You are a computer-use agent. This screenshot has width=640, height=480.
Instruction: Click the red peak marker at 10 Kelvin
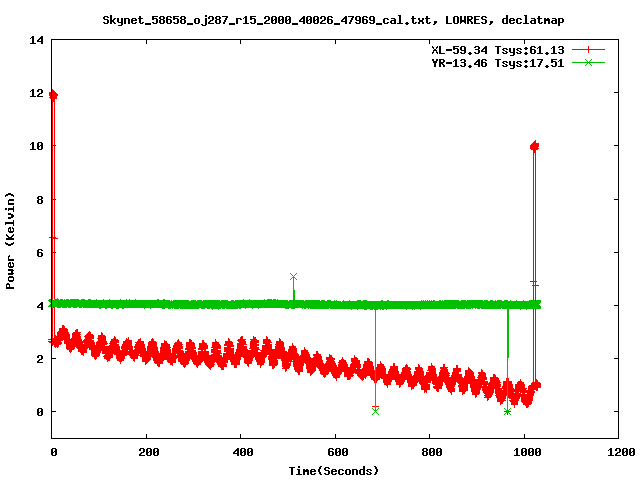point(534,146)
